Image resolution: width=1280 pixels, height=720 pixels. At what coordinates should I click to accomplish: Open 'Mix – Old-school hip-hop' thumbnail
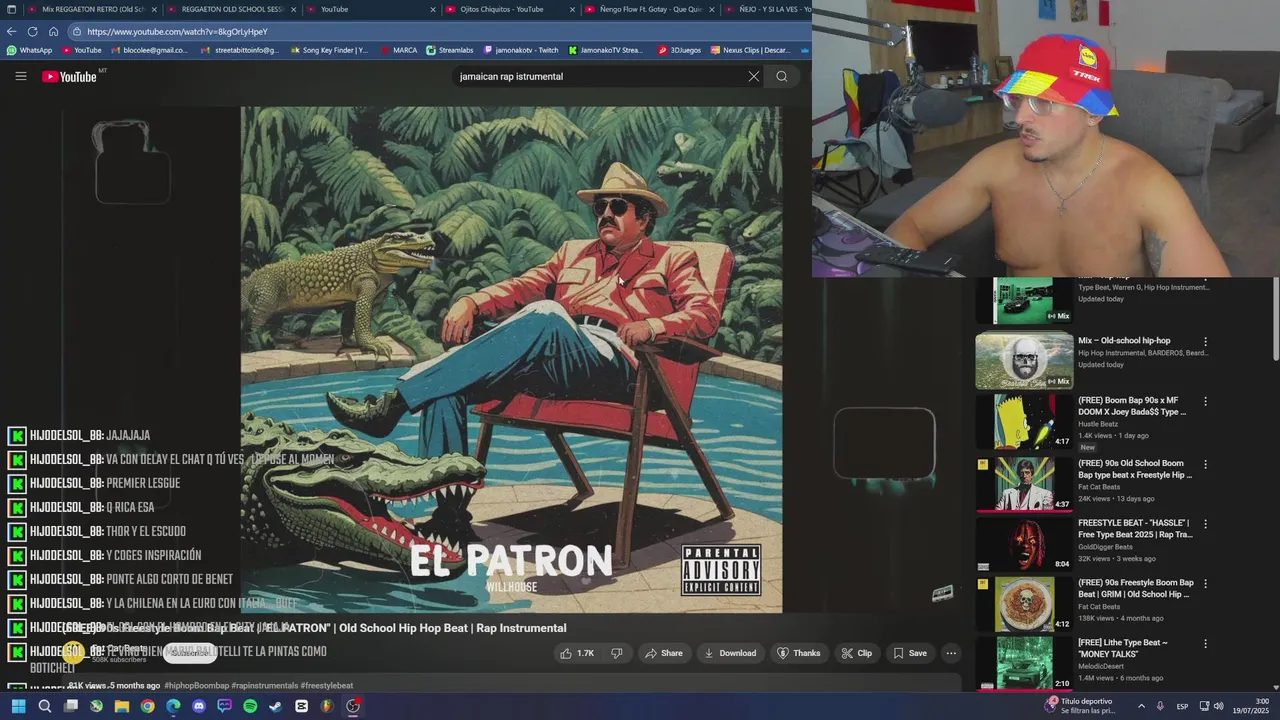(1024, 361)
